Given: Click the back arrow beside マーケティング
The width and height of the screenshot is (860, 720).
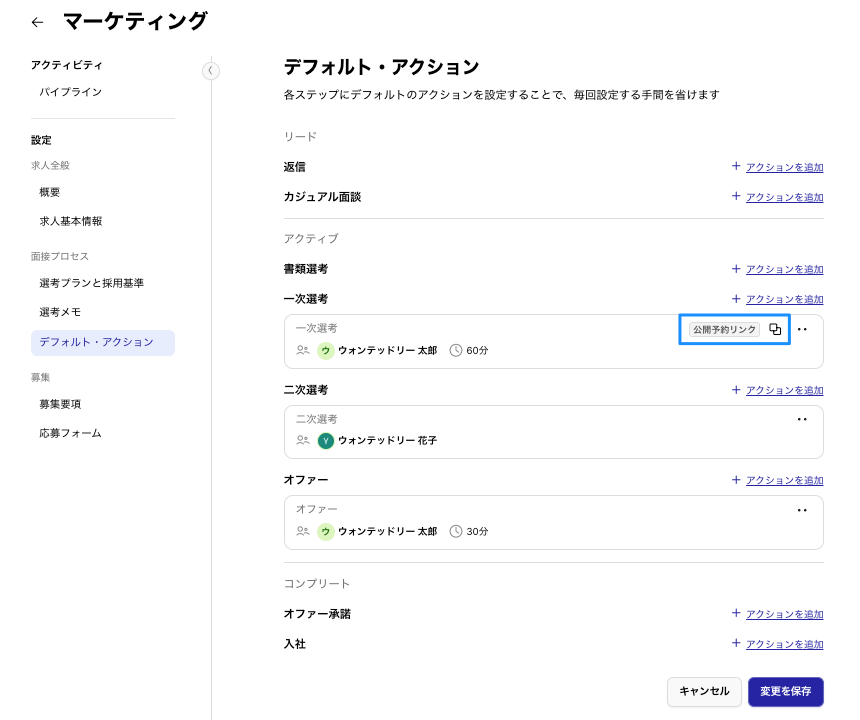Looking at the screenshot, I should 37,22.
